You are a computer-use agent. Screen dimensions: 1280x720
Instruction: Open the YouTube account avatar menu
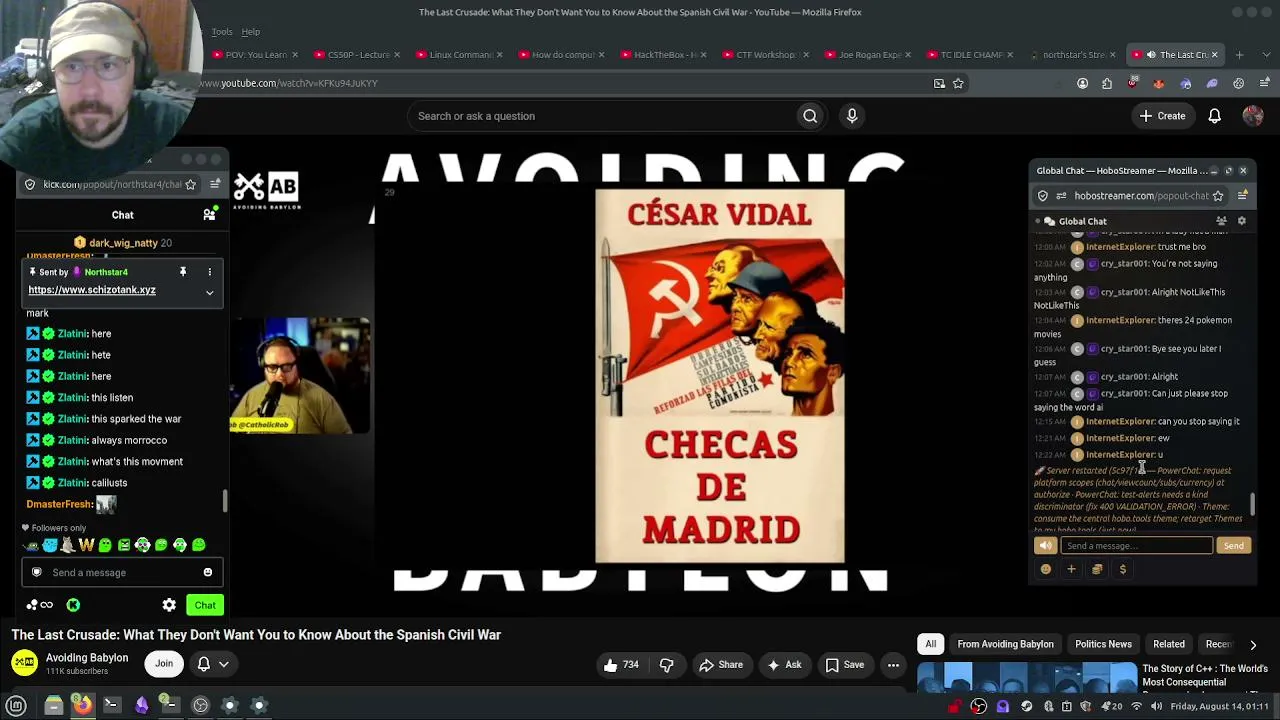[1252, 116]
